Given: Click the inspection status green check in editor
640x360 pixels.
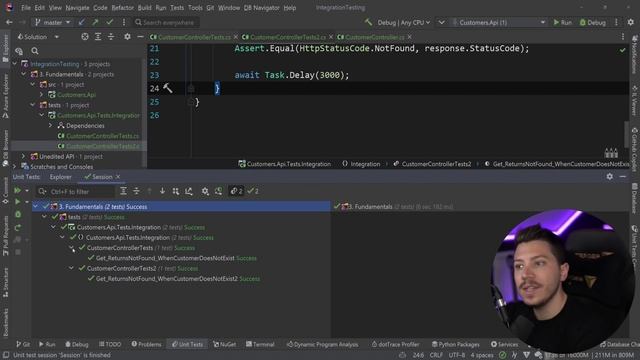Looking at the screenshot, I should point(622,50).
